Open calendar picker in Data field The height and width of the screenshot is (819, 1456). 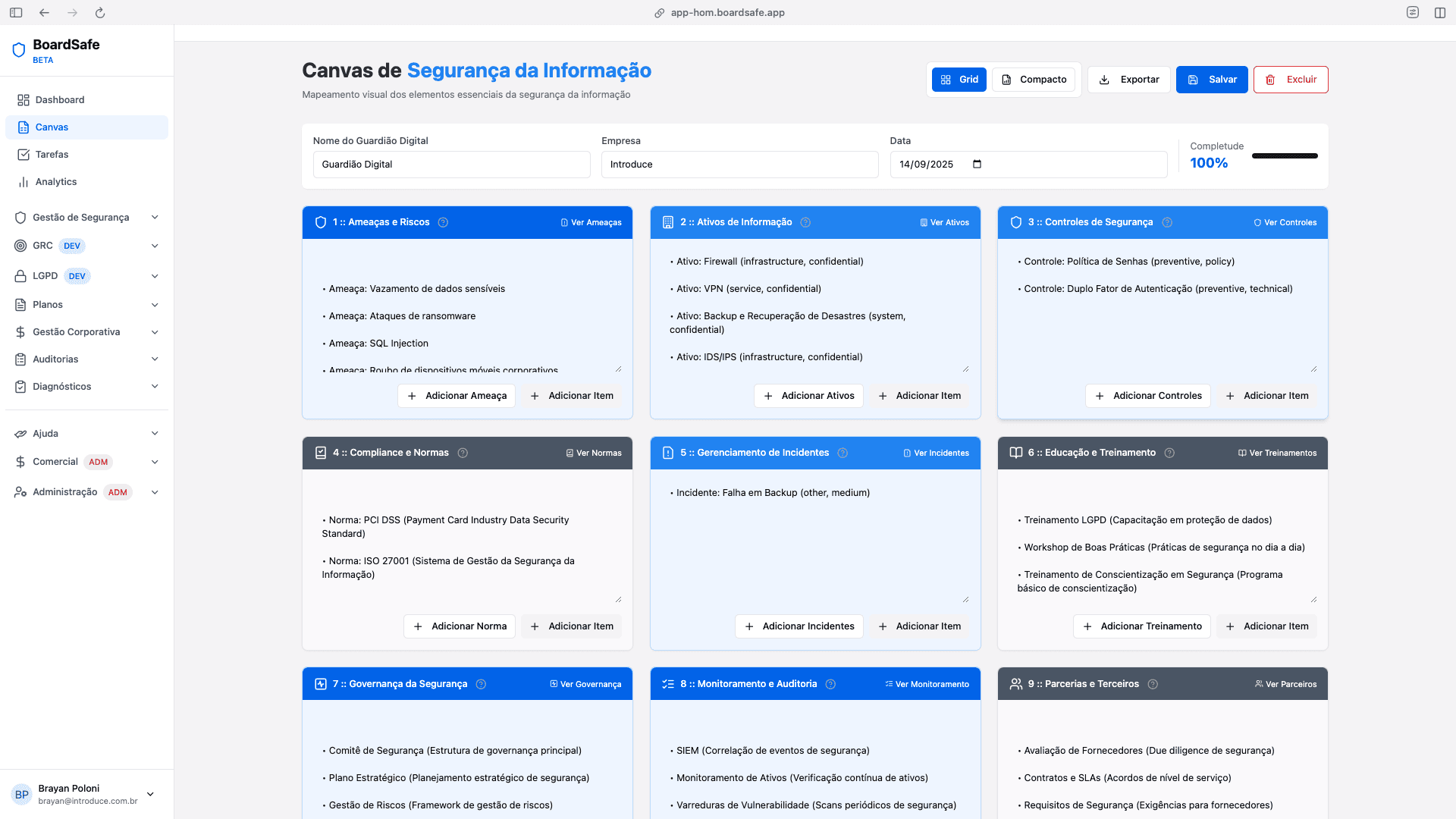(x=977, y=165)
